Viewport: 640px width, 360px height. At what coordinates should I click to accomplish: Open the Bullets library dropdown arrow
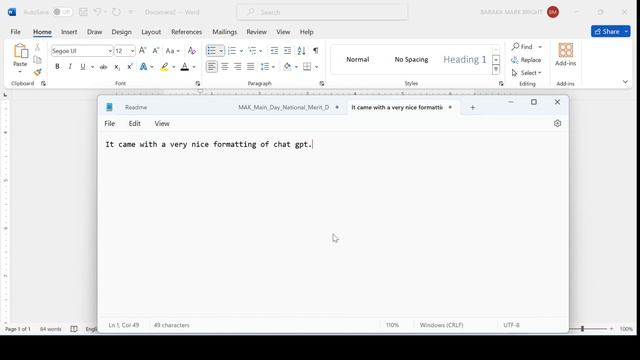[x=221, y=51]
